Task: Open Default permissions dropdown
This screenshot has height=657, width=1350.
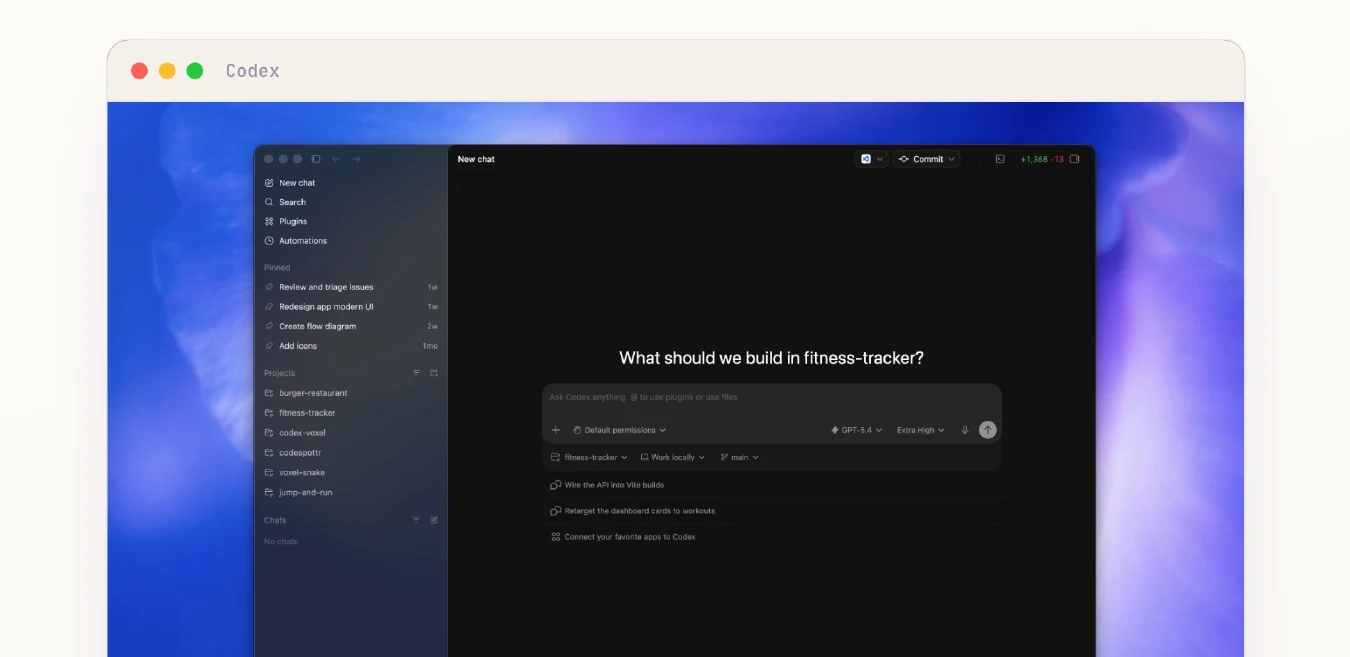Action: tap(619, 430)
